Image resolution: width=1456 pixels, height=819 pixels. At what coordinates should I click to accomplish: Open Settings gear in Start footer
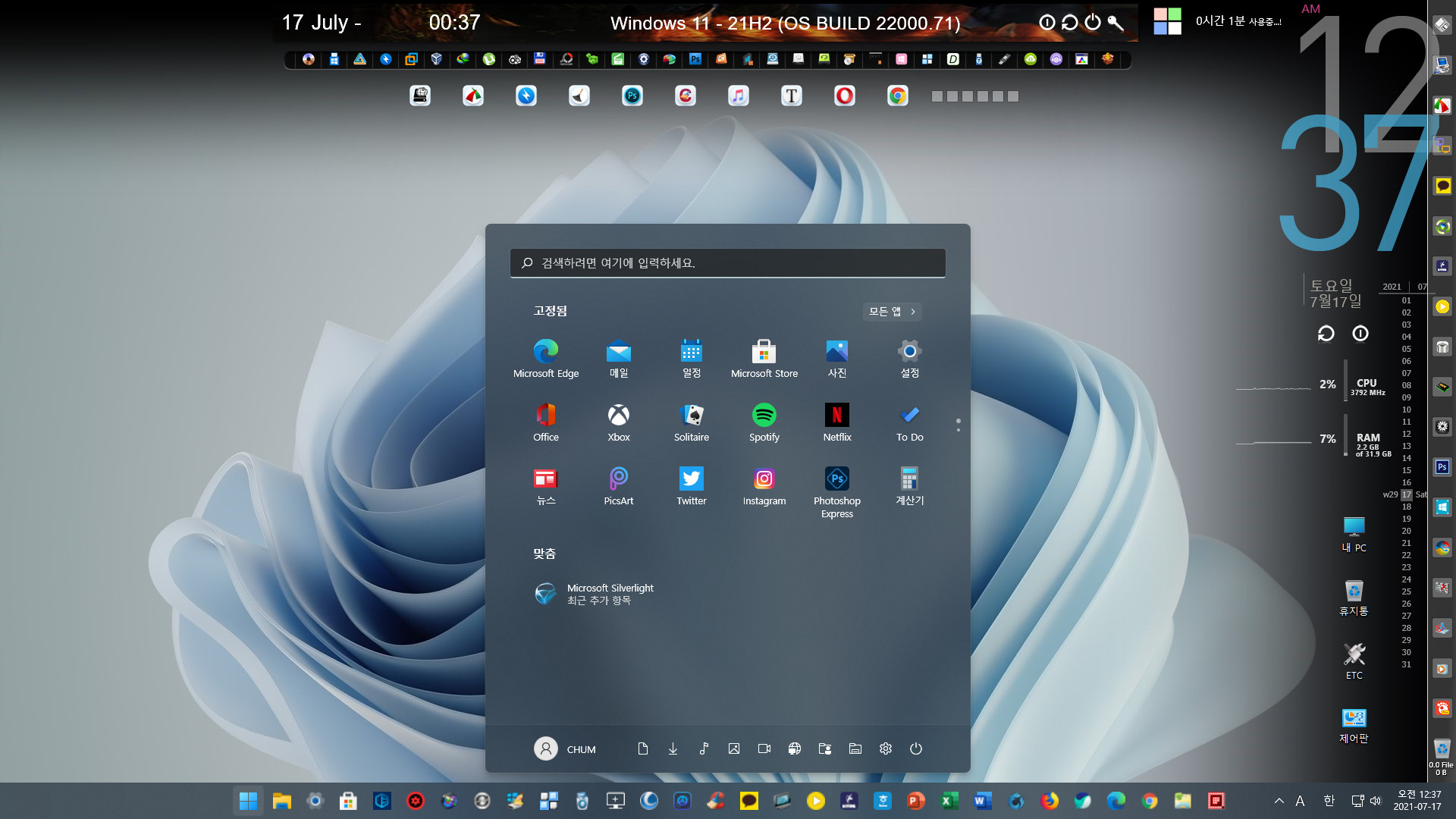886,749
